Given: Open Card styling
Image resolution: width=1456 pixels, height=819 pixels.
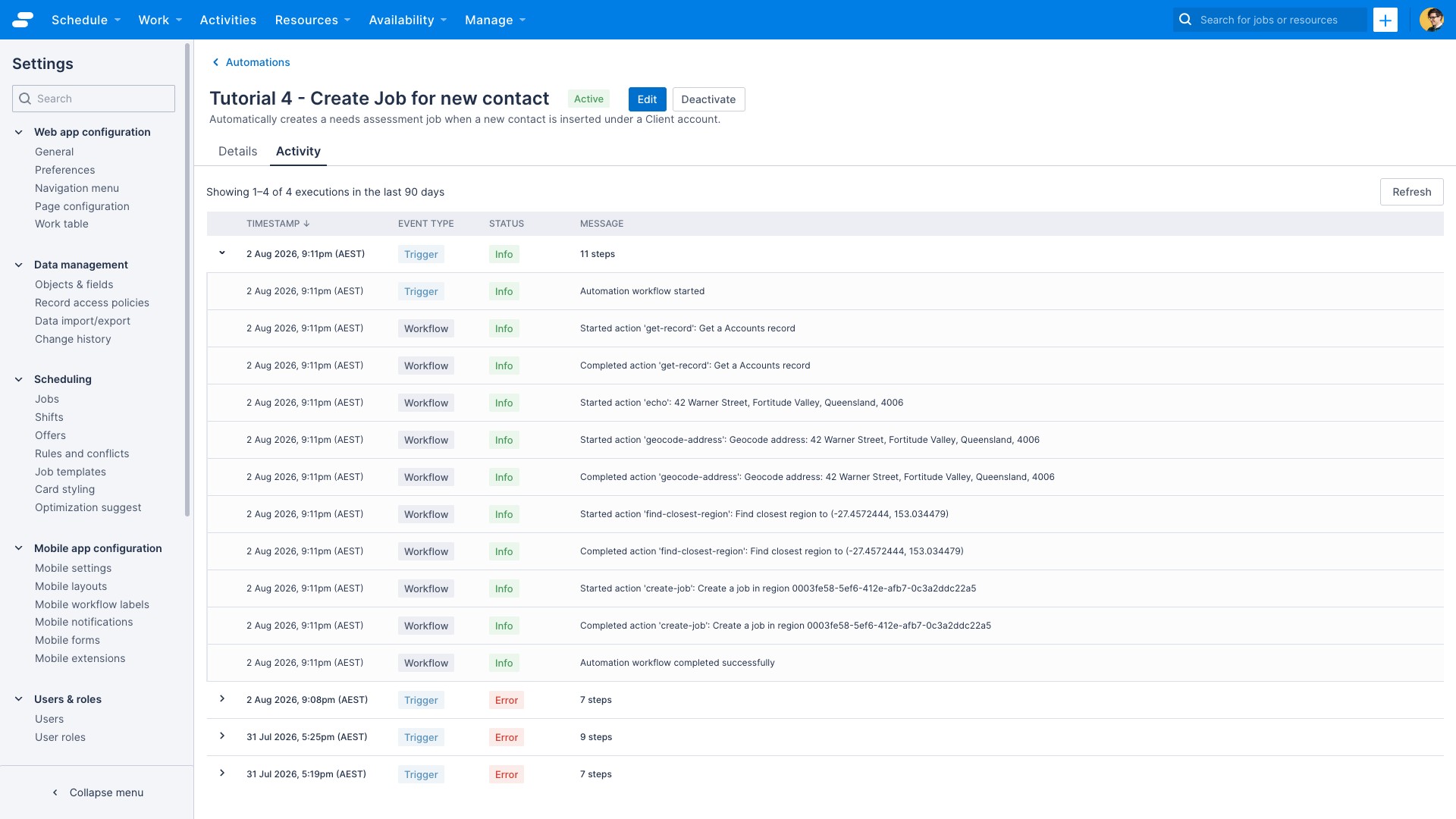Looking at the screenshot, I should tap(64, 489).
